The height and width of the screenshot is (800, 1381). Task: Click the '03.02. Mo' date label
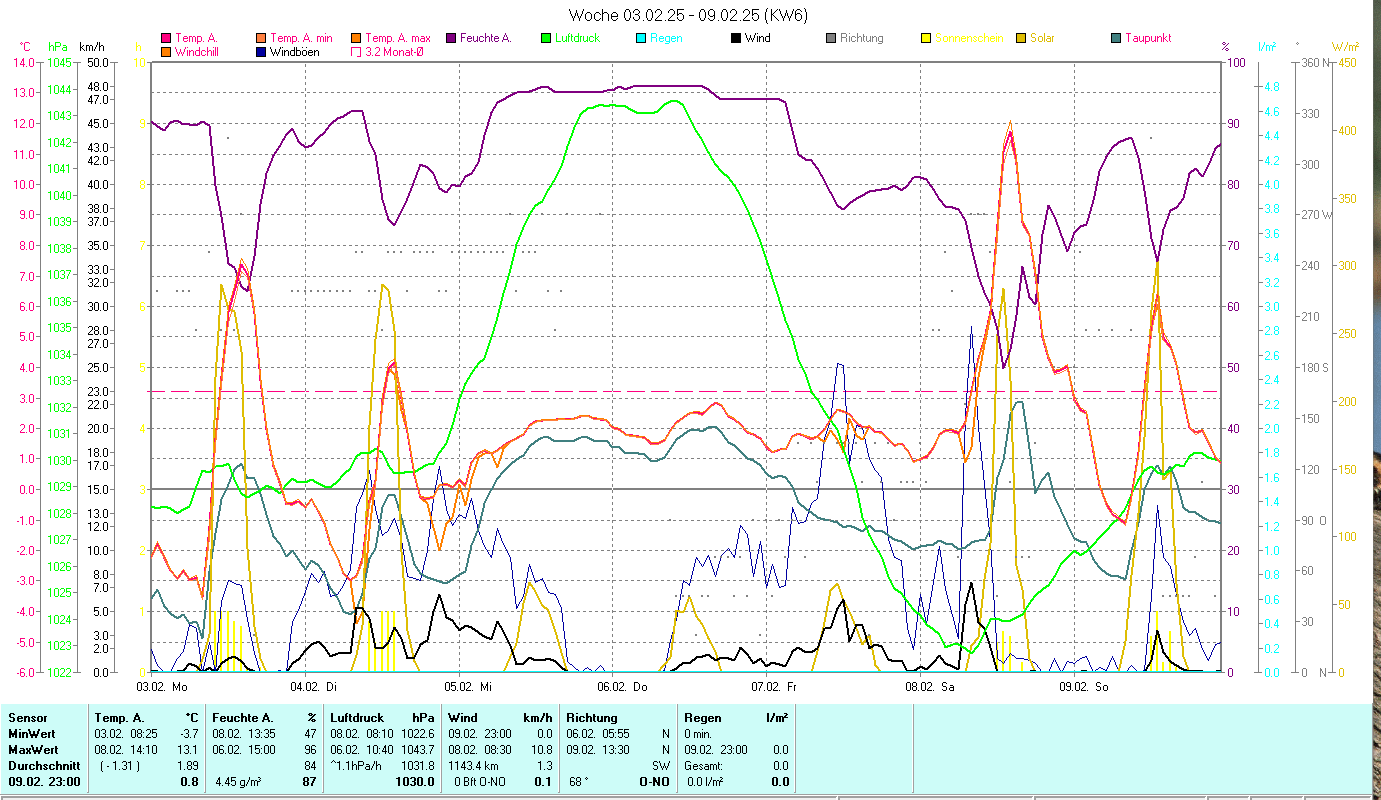coord(162,687)
